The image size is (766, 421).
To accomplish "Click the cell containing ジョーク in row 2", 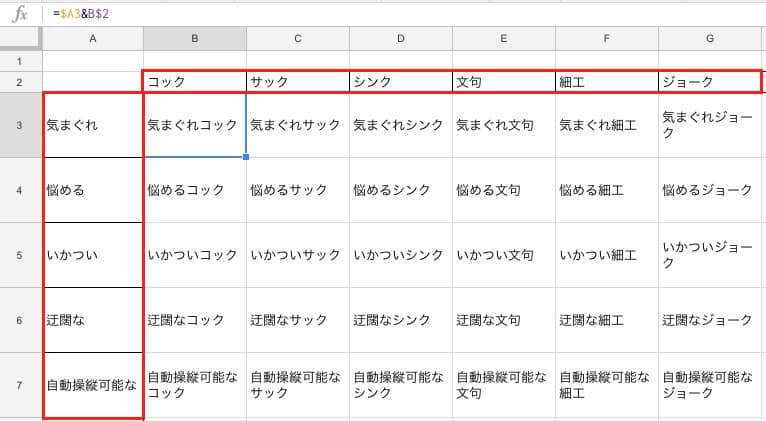I will pos(710,82).
